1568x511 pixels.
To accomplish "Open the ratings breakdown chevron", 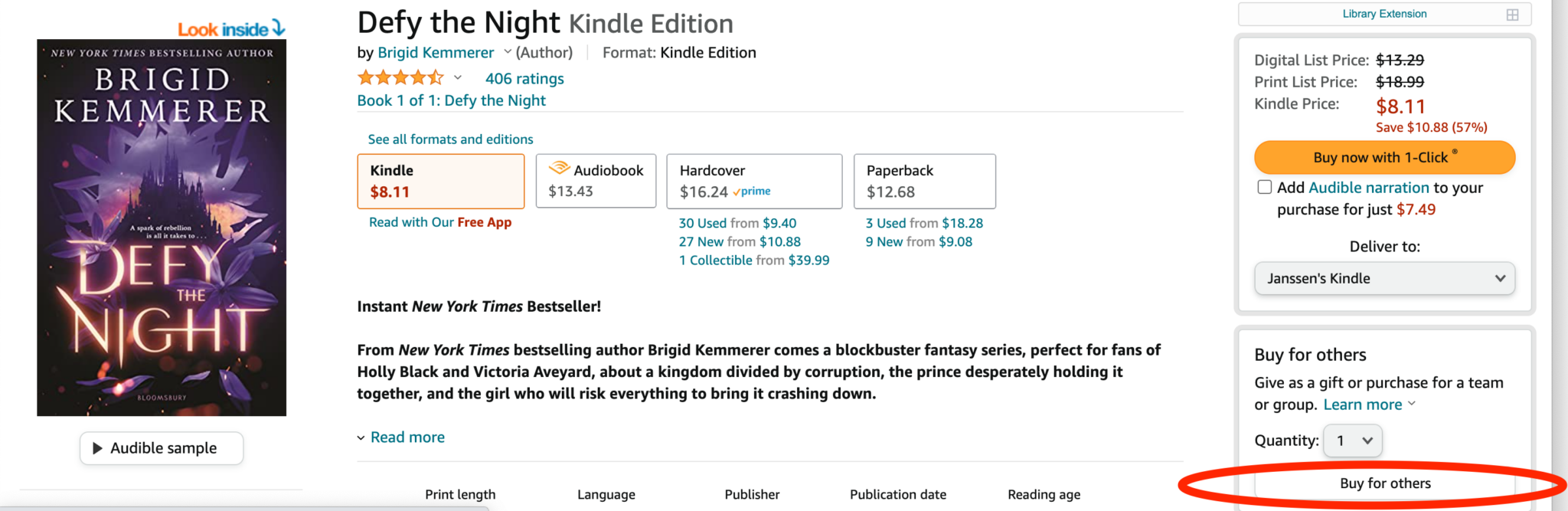I will [457, 78].
